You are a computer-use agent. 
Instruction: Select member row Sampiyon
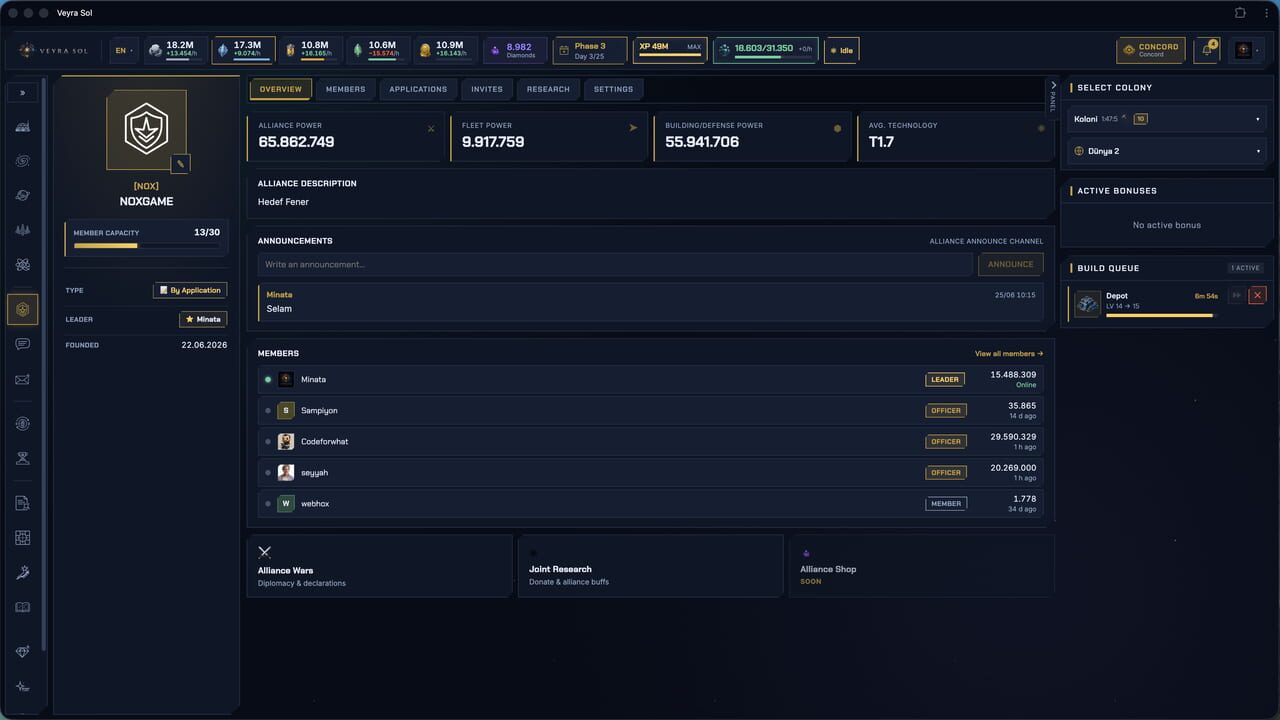pyautogui.click(x=651, y=410)
